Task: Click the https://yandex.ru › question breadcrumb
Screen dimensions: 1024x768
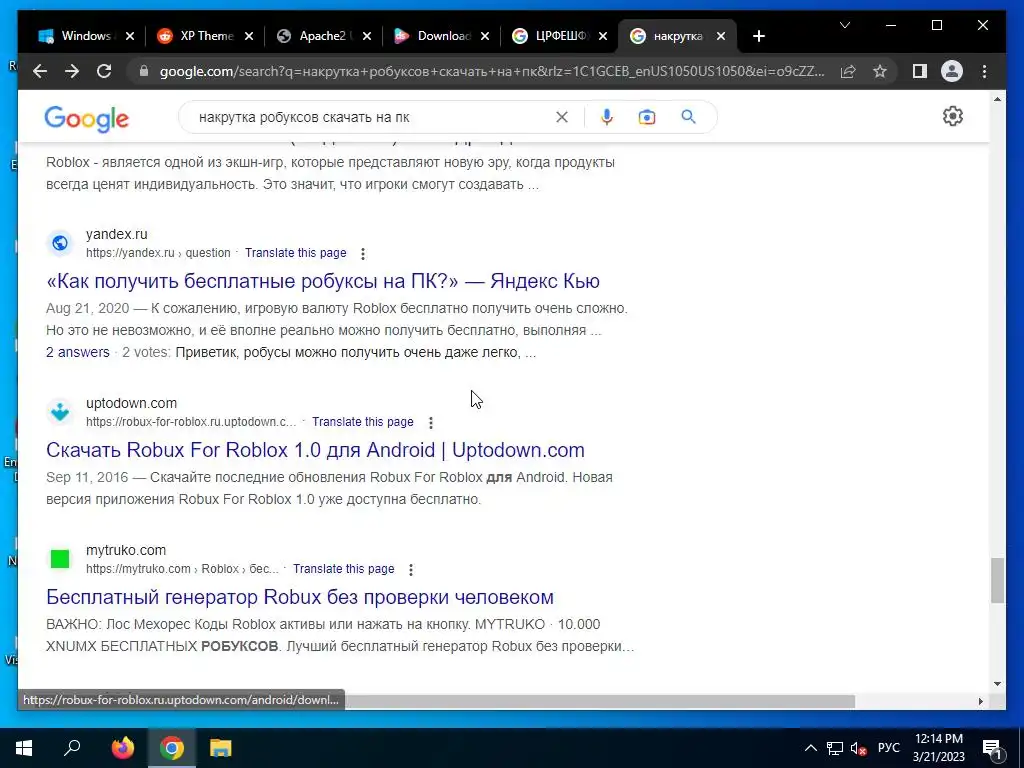Action: (158, 253)
